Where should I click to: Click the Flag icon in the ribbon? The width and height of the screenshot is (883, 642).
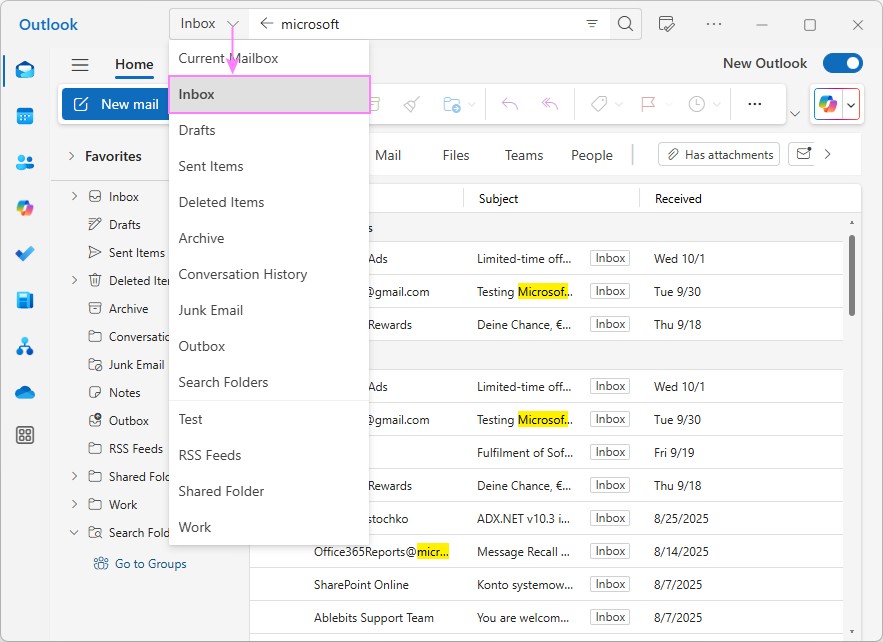pos(647,104)
